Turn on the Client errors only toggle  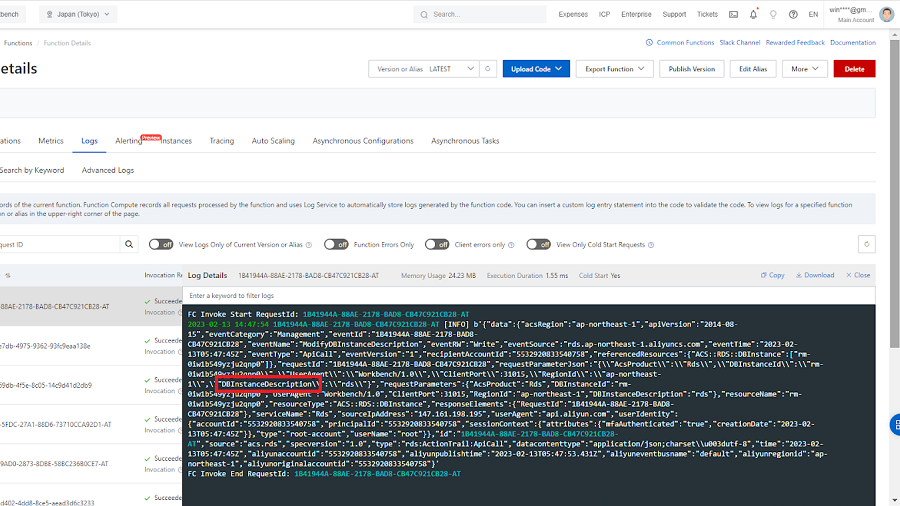click(436, 244)
